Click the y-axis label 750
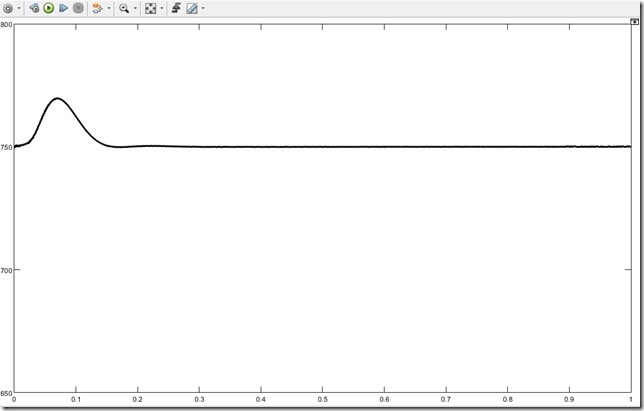The width and height of the screenshot is (644, 411). click(6, 148)
